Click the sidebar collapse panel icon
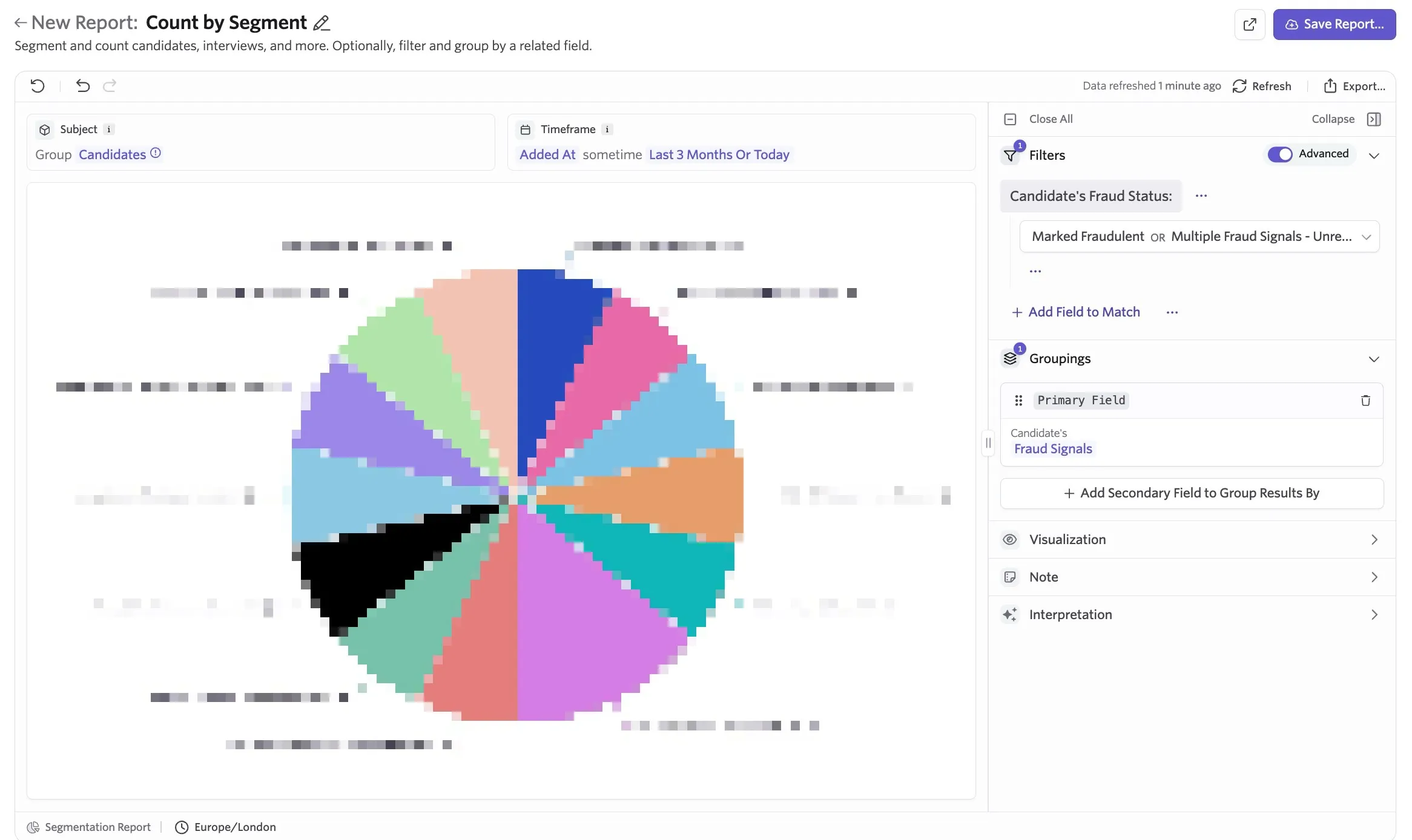This screenshot has width=1412, height=840. (x=1374, y=119)
